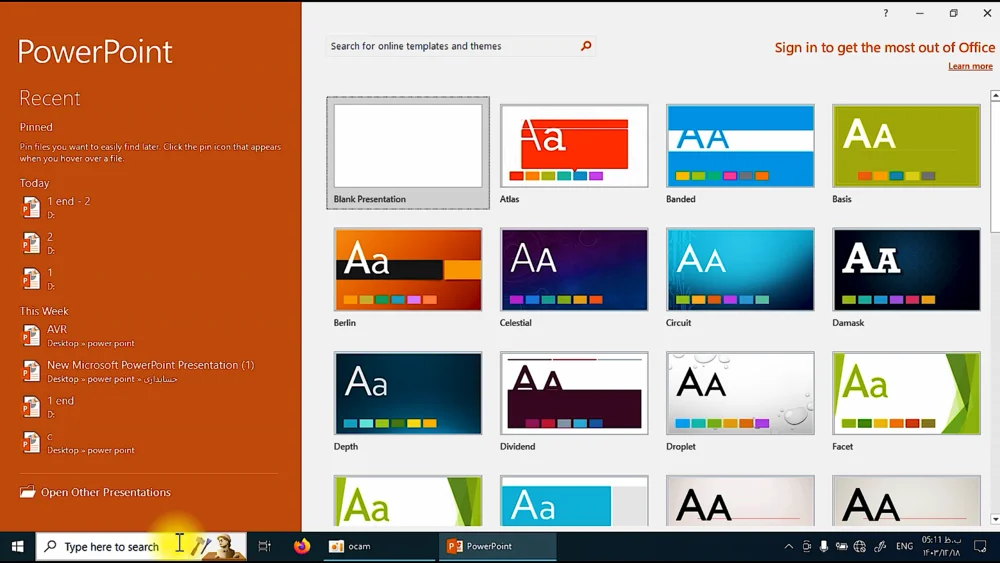The height and width of the screenshot is (563, 1000).
Task: Click in the online templates search field
Action: point(452,46)
